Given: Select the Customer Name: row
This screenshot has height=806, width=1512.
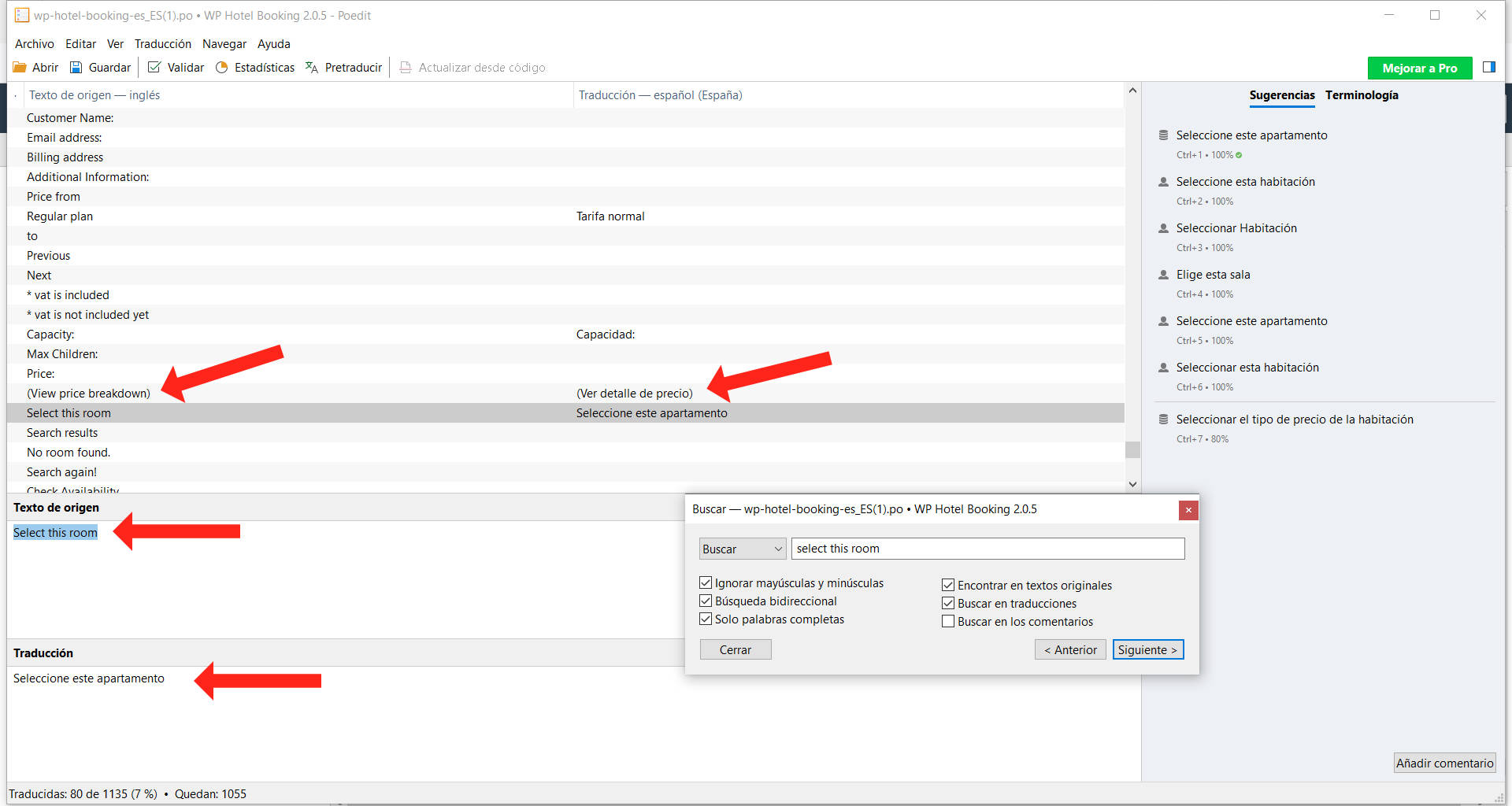Looking at the screenshot, I should (x=565, y=118).
